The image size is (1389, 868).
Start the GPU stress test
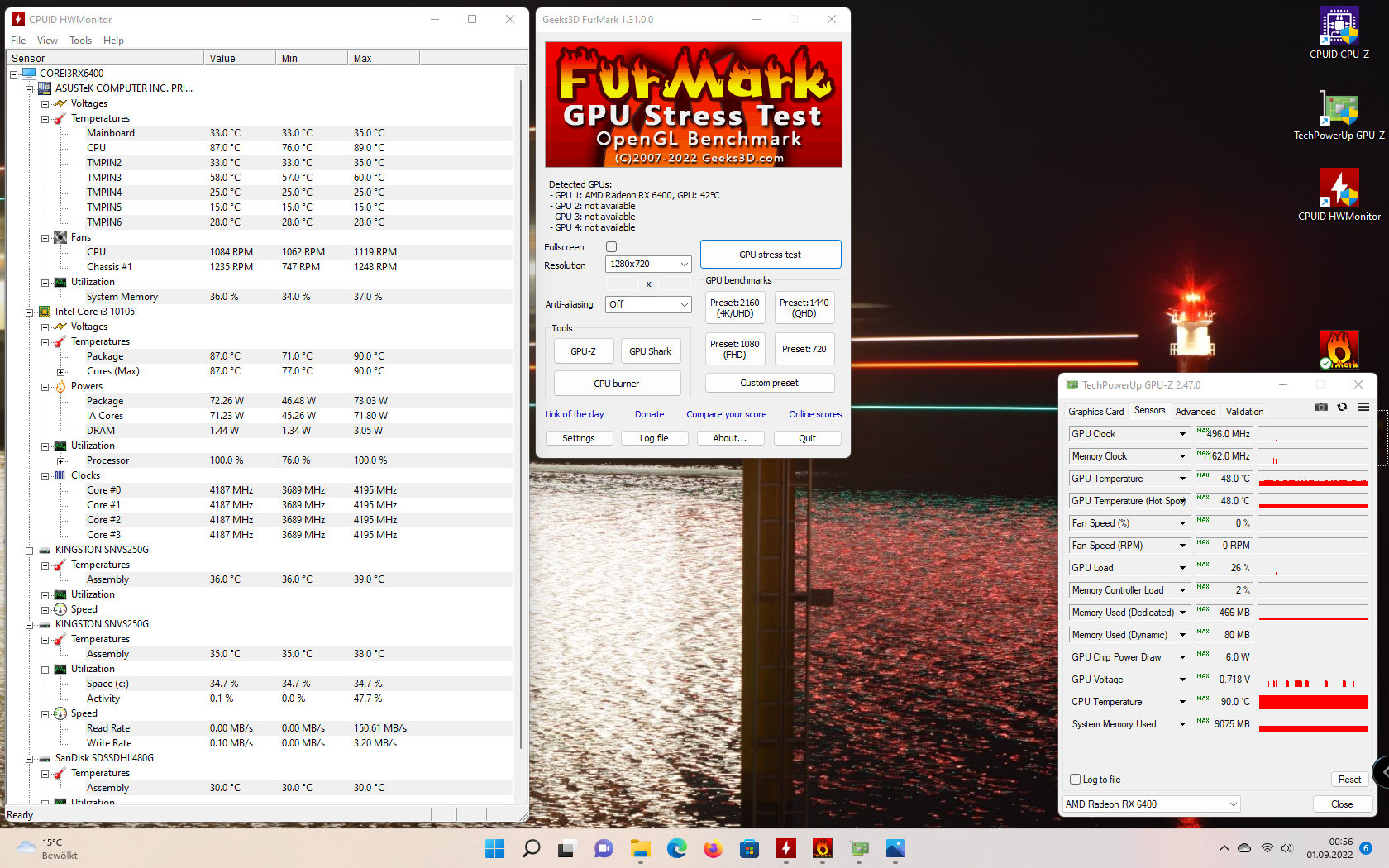coord(771,255)
